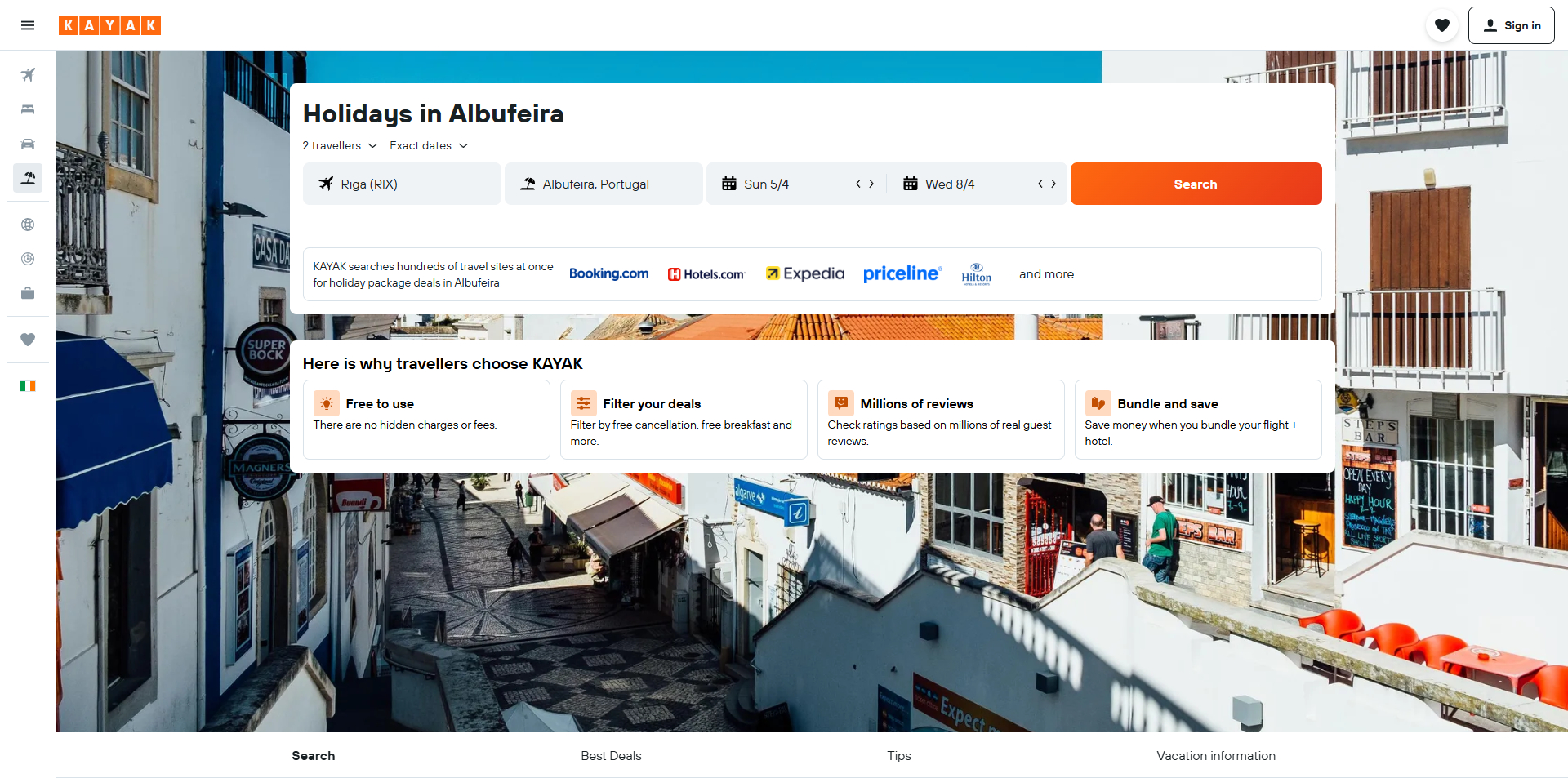The width and height of the screenshot is (1568, 778).
Task: Move the Wed 8/4 return date back
Action: tap(1040, 184)
